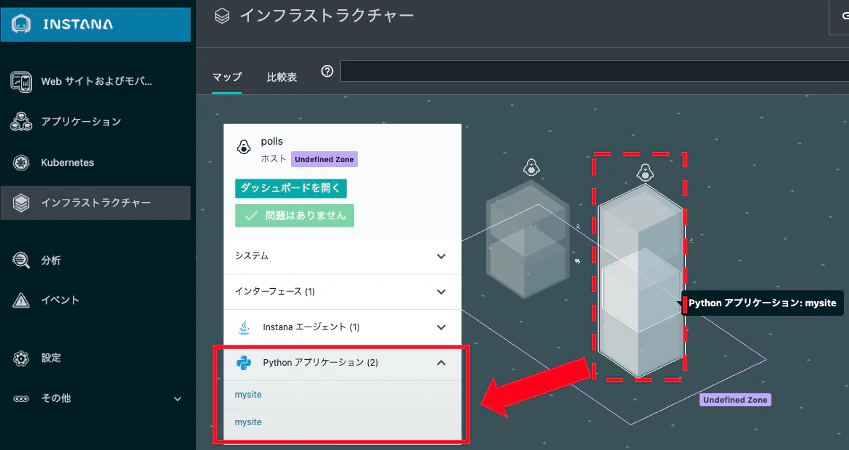Click the Python logo icon in panel
Image resolution: width=849 pixels, height=450 pixels.
[244, 362]
